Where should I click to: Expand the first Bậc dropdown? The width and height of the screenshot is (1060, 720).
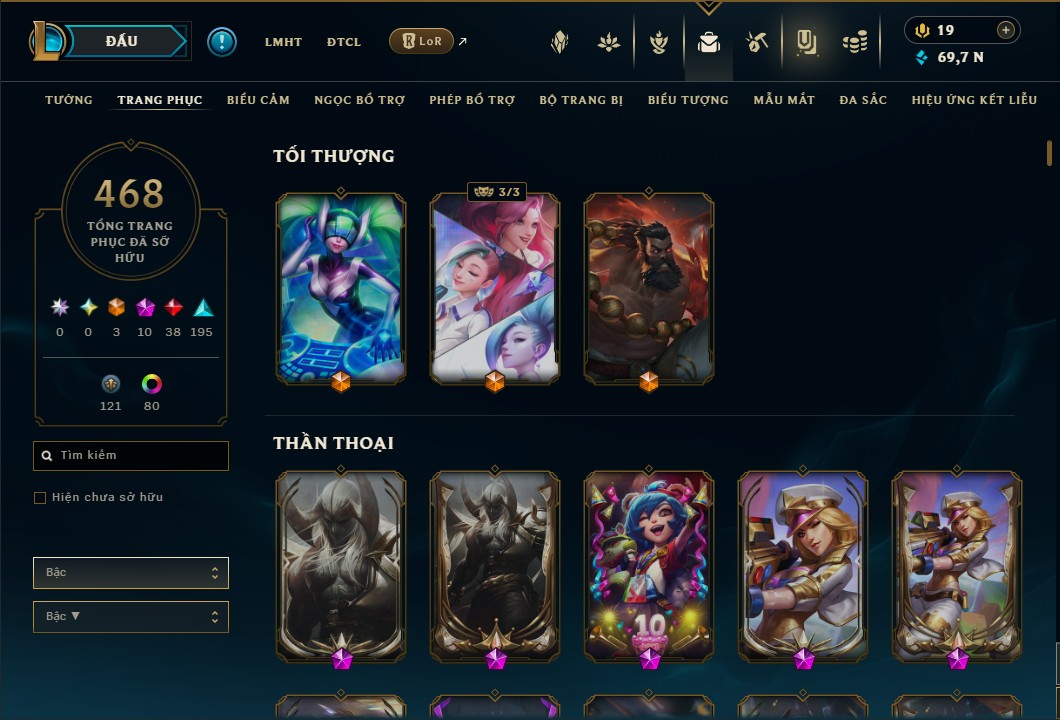pyautogui.click(x=131, y=573)
